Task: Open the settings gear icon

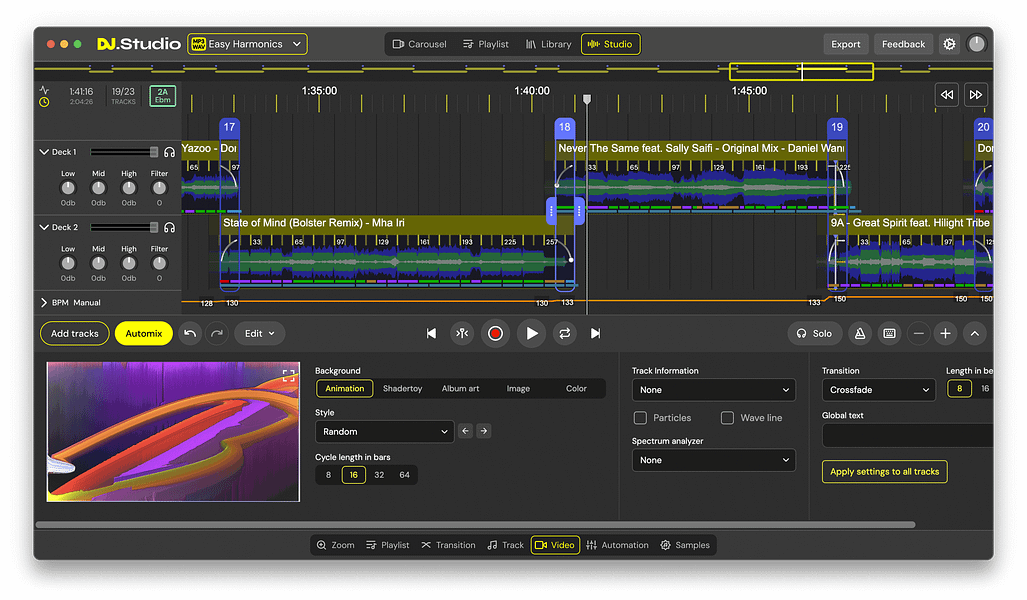Action: (949, 44)
